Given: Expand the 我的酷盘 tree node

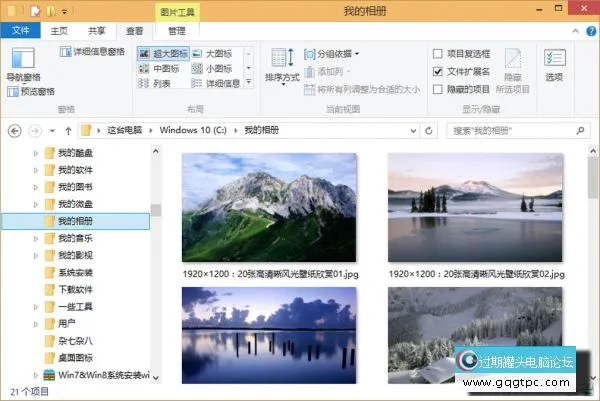Looking at the screenshot, I should (36, 153).
